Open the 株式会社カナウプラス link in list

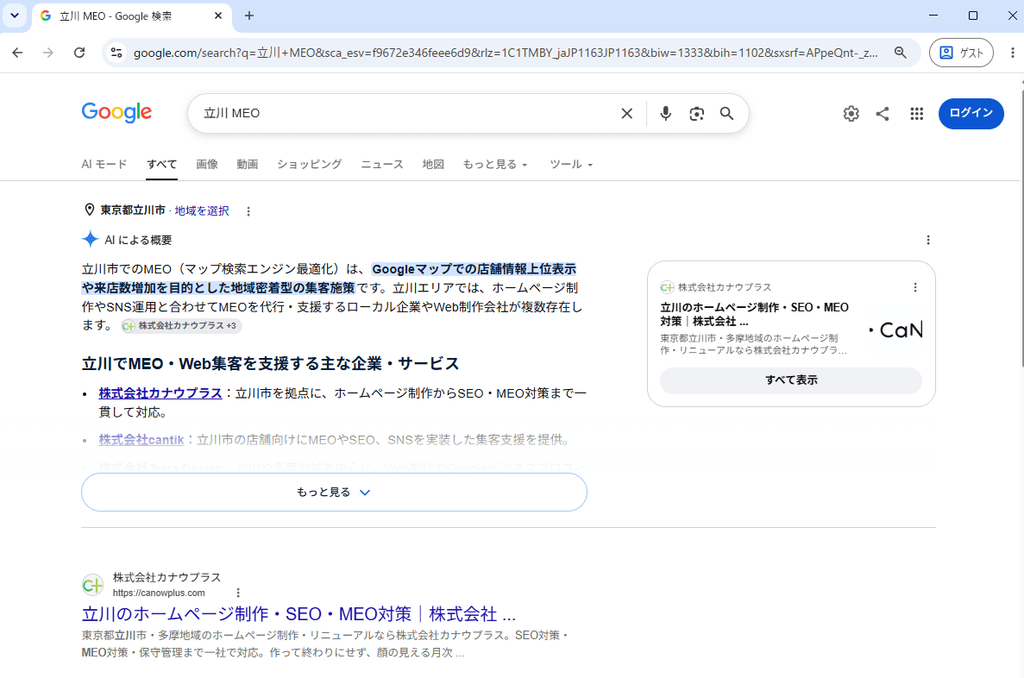(x=160, y=393)
